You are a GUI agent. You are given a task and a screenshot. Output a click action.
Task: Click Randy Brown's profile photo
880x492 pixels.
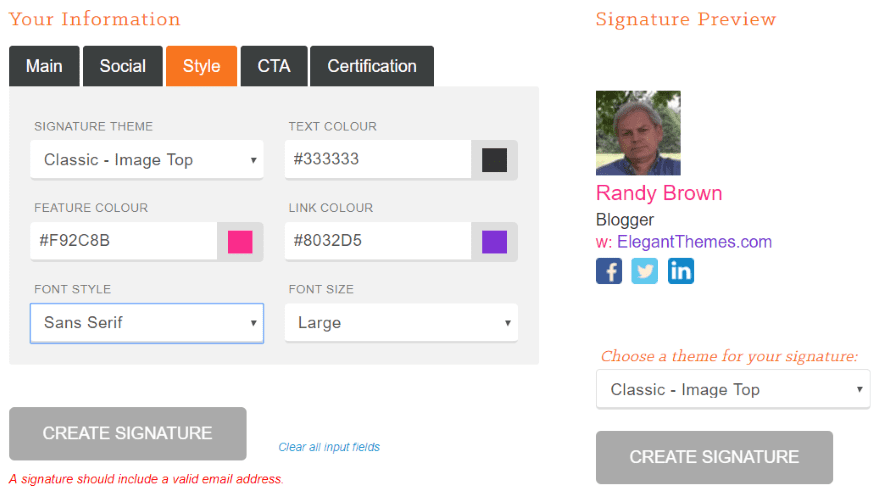point(638,133)
